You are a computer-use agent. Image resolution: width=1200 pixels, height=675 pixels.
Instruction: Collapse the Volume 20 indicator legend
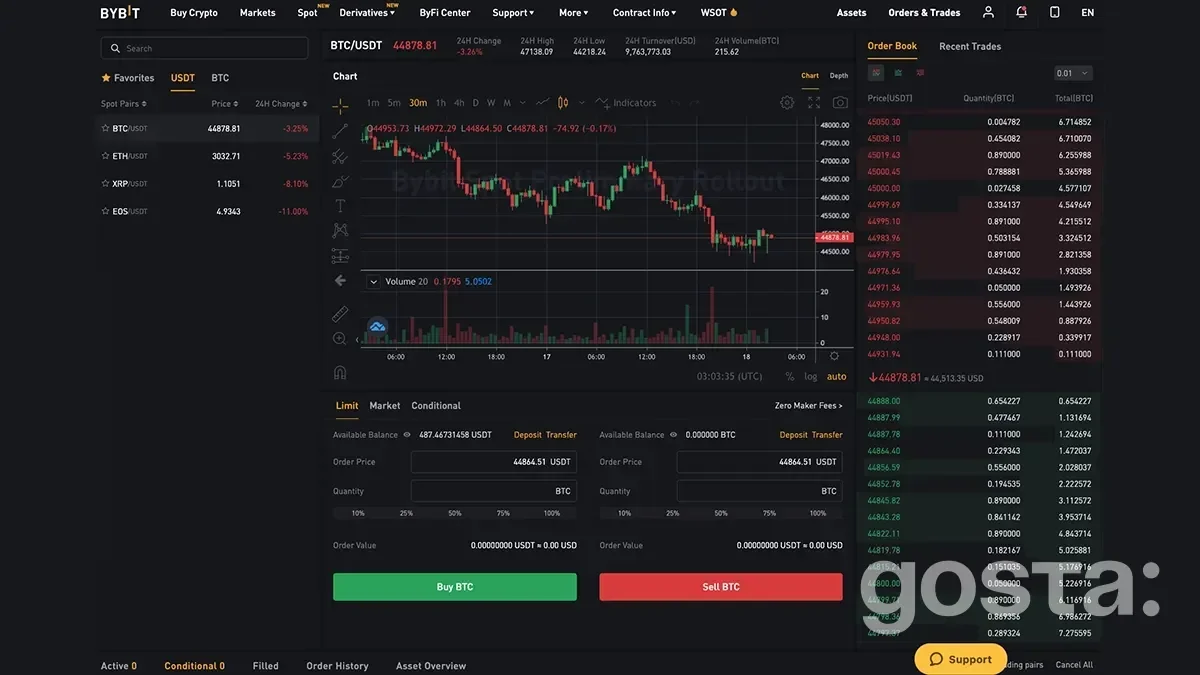374,282
